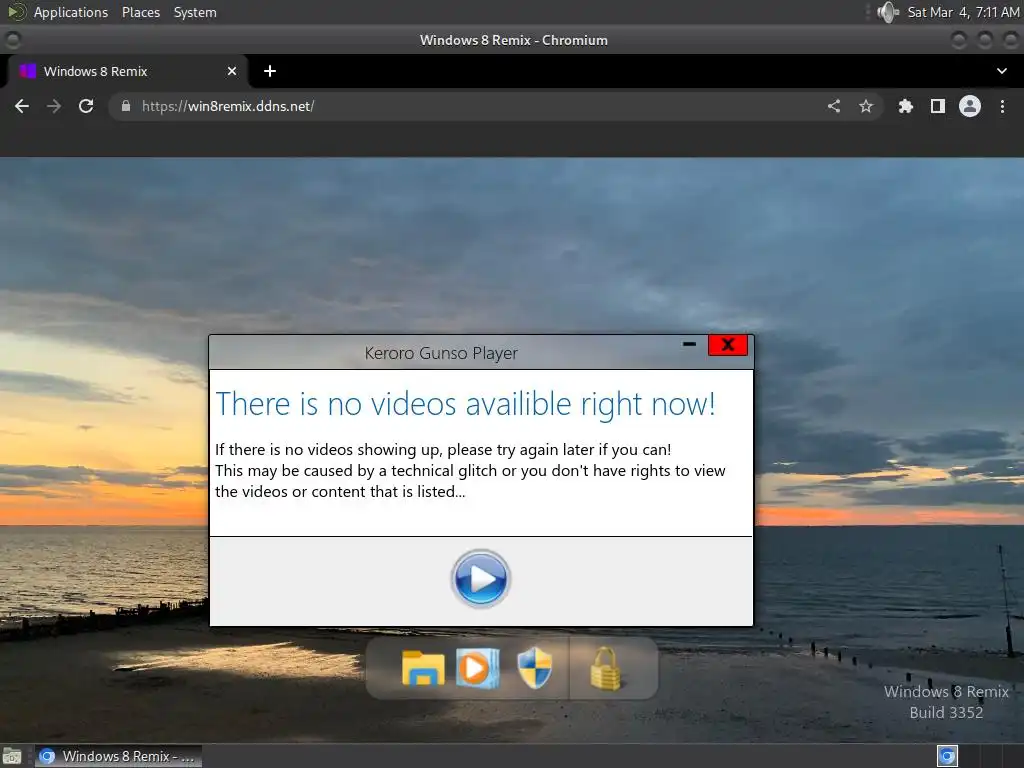Go back in browser history
Viewport: 1024px width, 768px height.
(22, 106)
